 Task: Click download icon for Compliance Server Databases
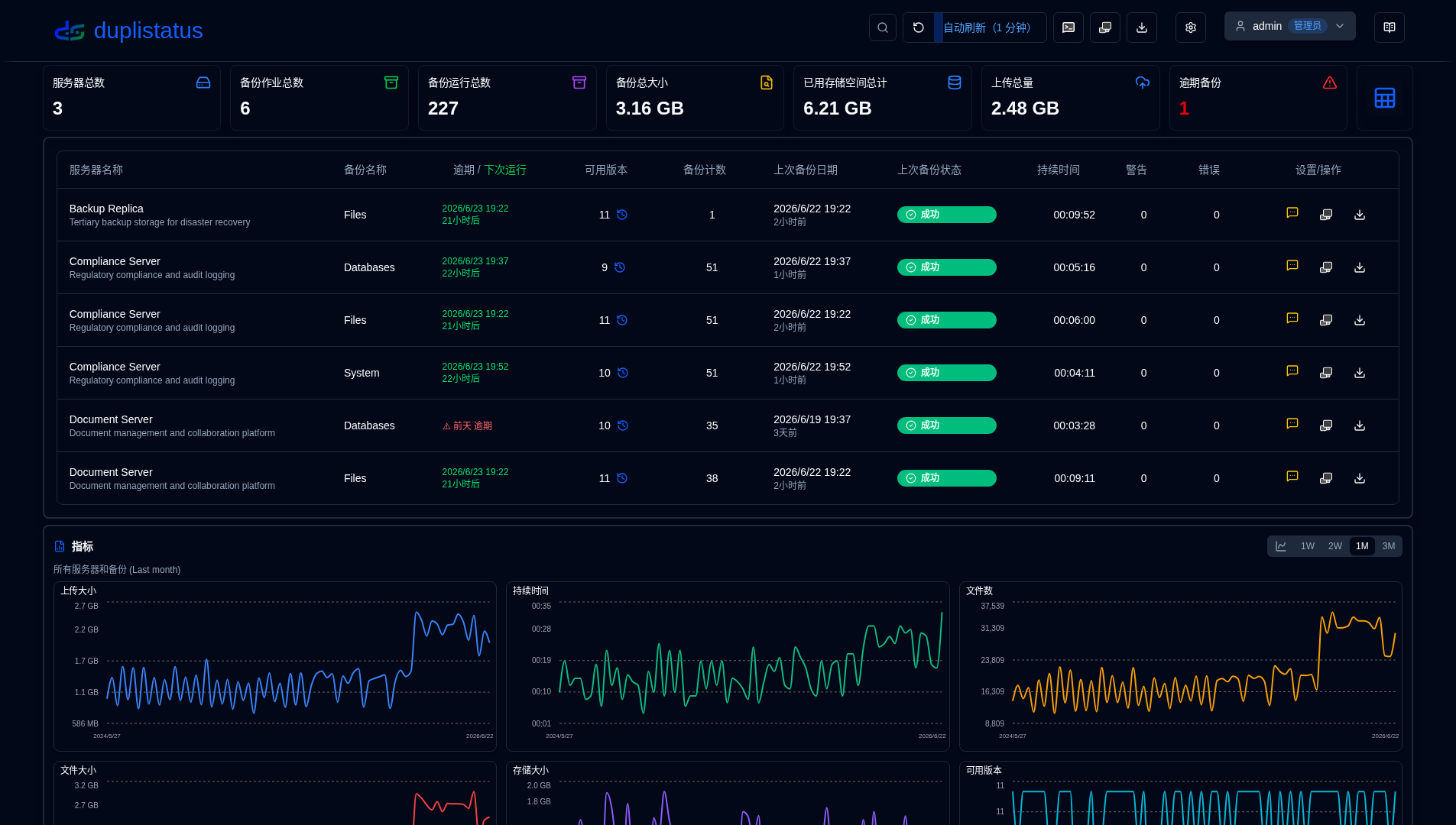click(x=1360, y=267)
